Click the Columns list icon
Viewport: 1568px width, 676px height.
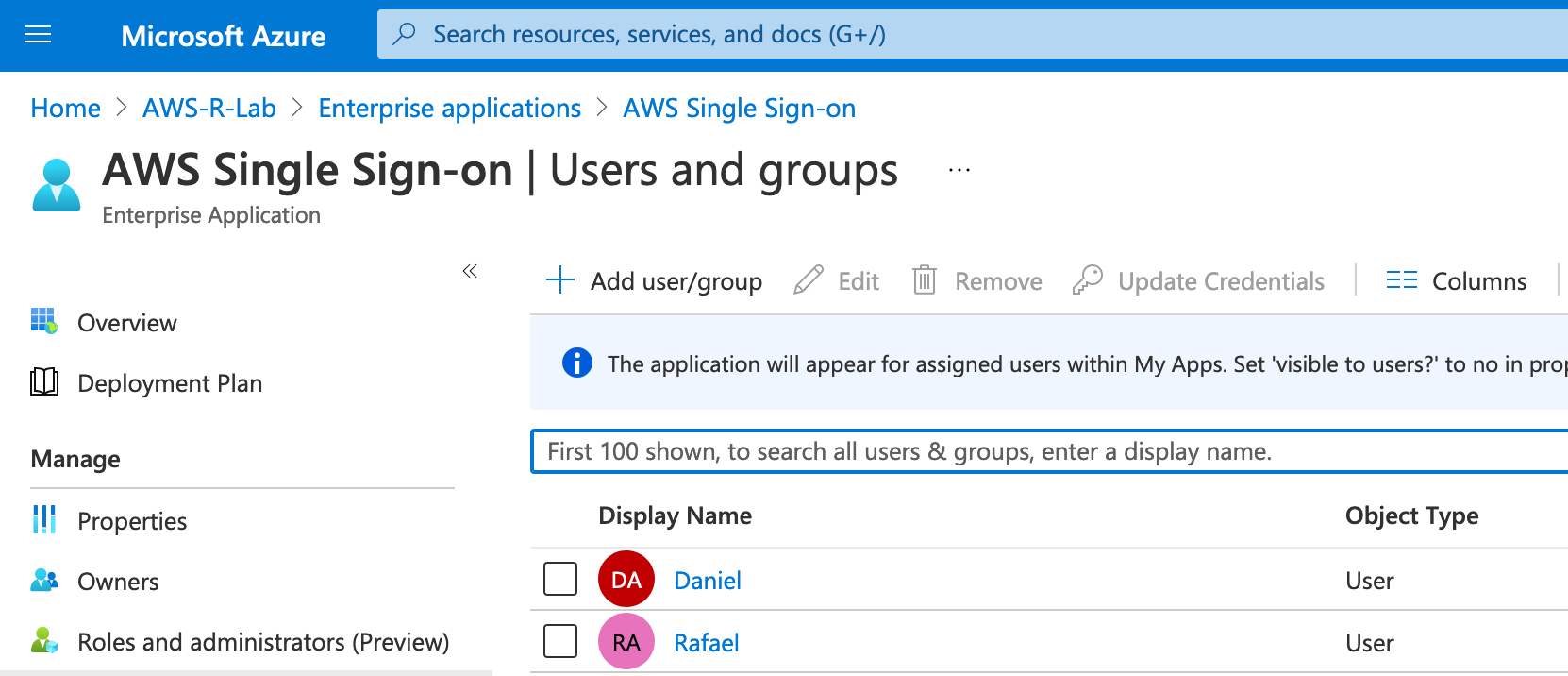point(1402,280)
